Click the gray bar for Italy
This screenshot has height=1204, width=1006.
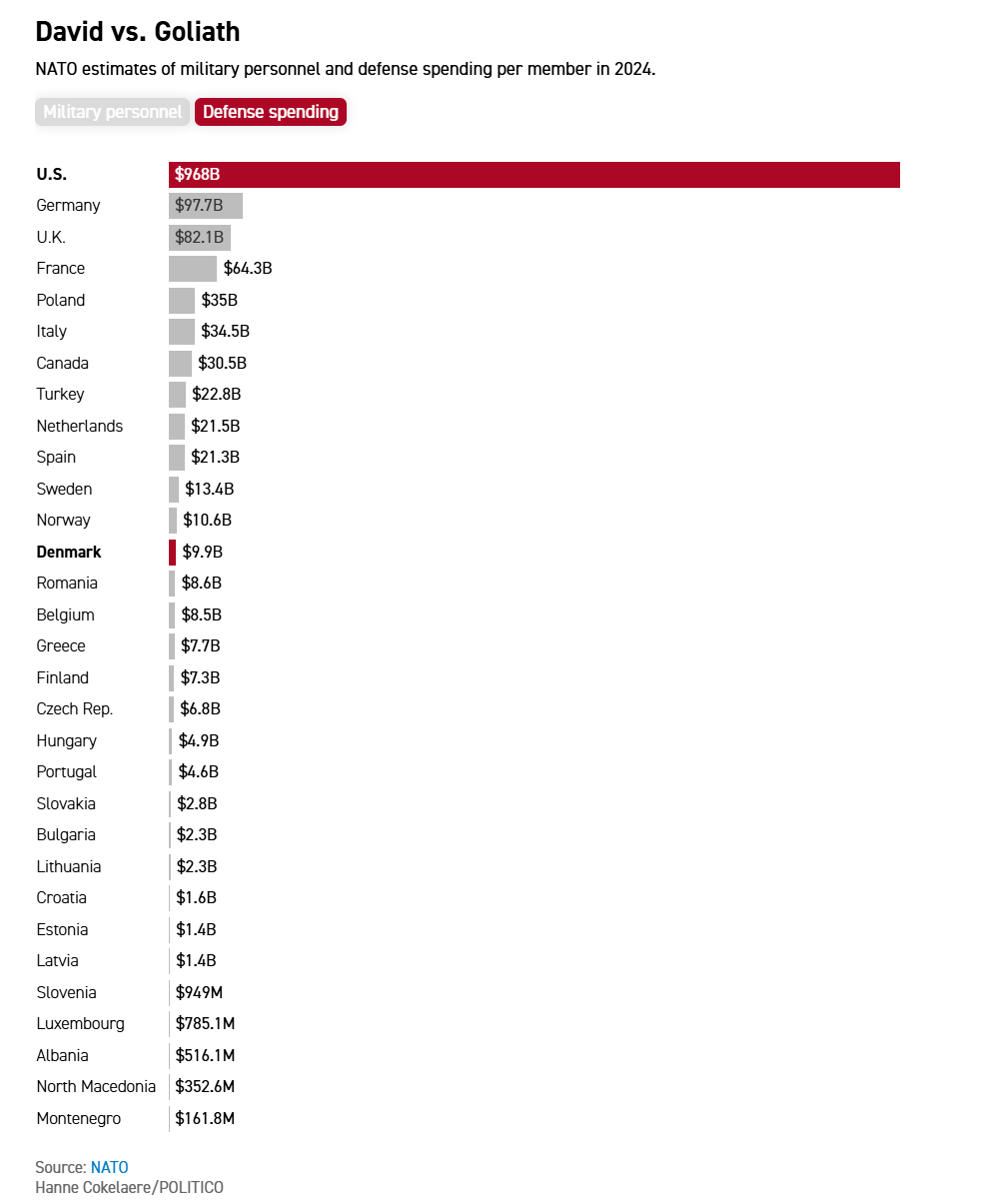182,332
